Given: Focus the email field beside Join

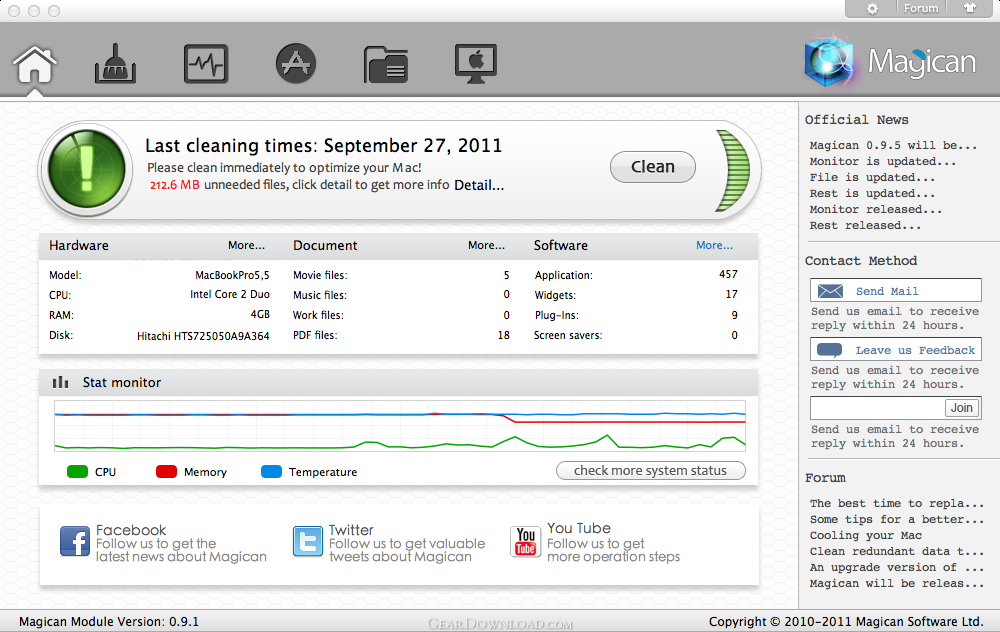Looking at the screenshot, I should coord(877,408).
